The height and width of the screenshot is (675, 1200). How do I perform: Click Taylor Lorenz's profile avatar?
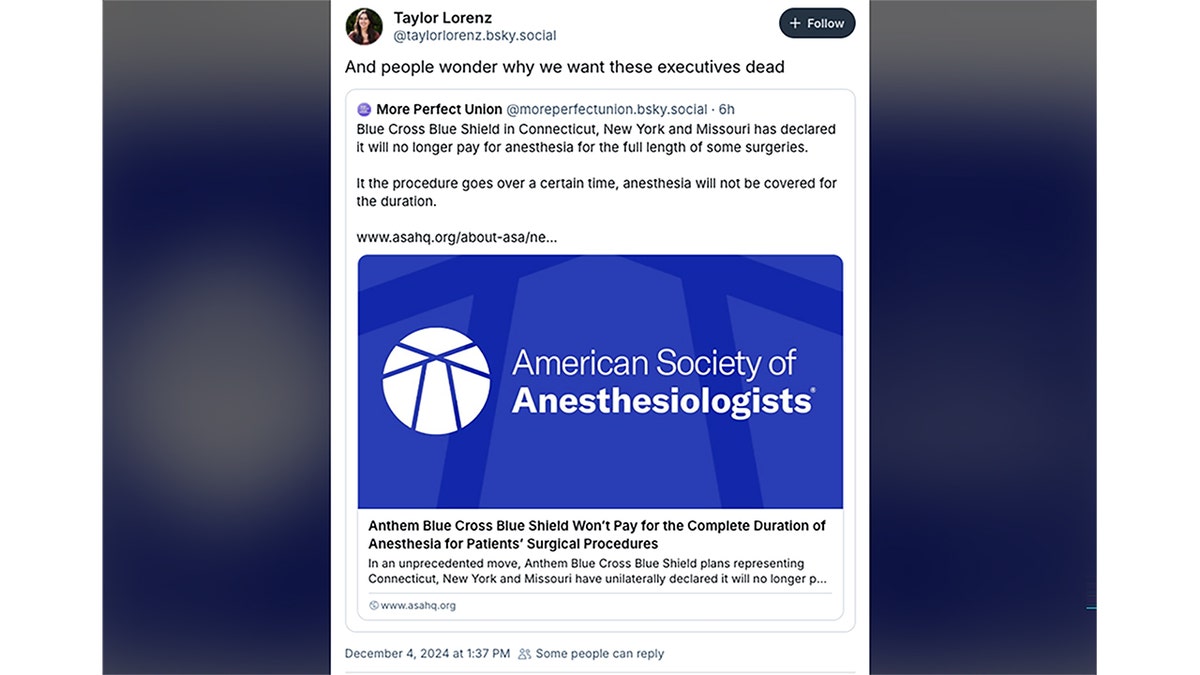pos(364,26)
